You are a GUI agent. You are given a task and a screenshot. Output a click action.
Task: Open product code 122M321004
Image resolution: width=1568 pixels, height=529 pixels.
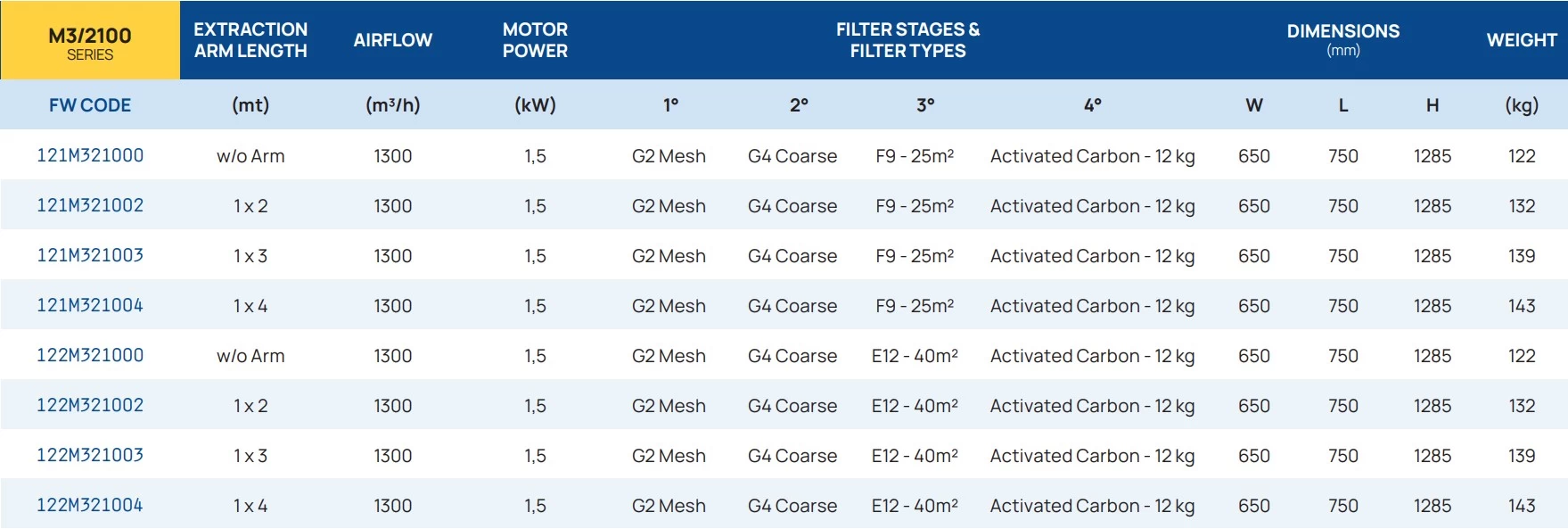pyautogui.click(x=90, y=505)
